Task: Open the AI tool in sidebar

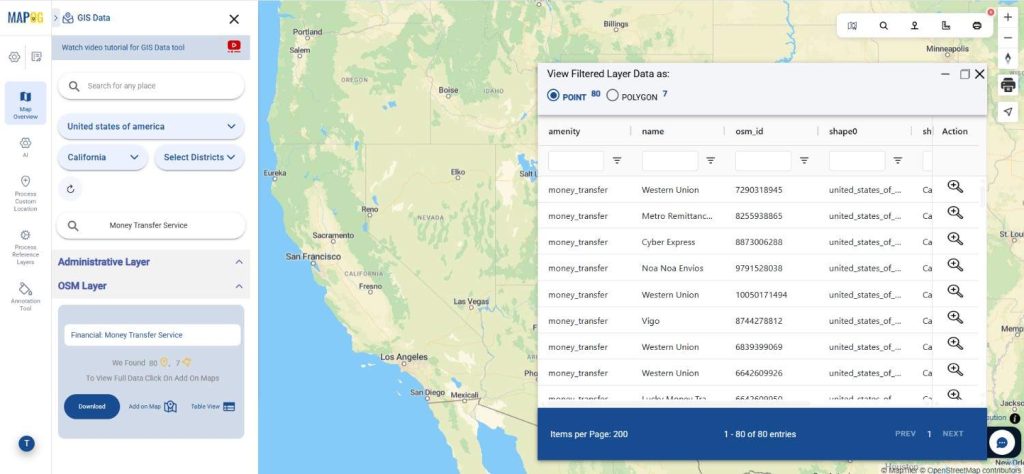Action: [25, 147]
